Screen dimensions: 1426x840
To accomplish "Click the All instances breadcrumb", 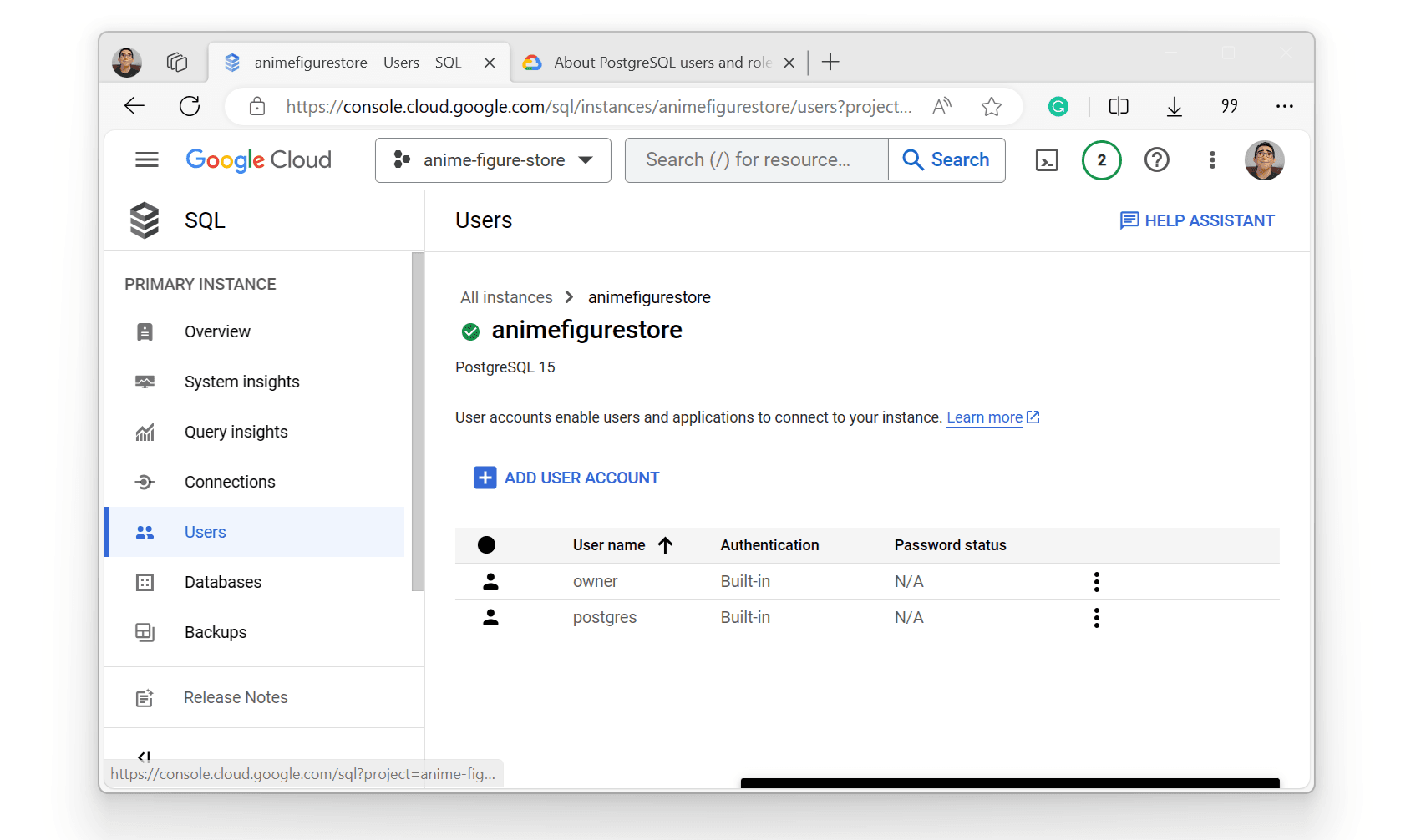I will pos(506,297).
